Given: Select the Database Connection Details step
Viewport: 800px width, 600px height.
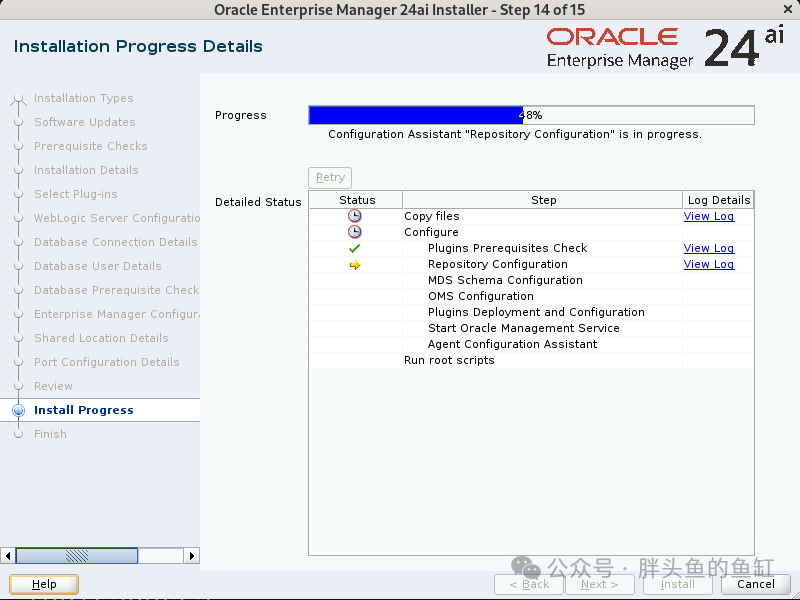Looking at the screenshot, I should pos(116,242).
